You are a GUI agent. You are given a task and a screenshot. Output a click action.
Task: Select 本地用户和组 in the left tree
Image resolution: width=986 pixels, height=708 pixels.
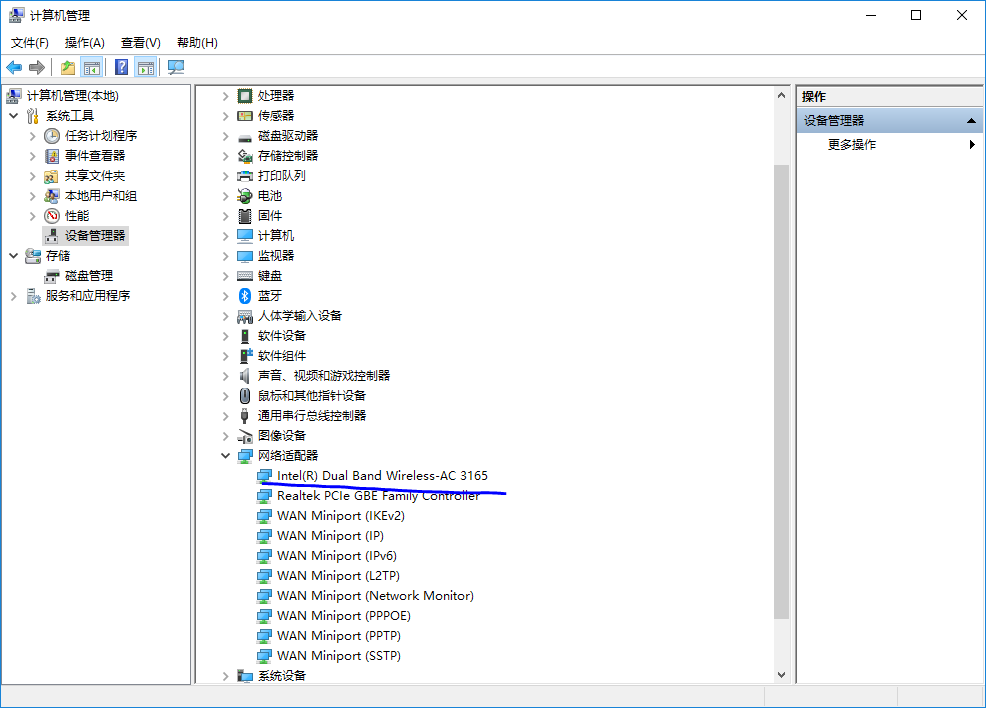[101, 196]
